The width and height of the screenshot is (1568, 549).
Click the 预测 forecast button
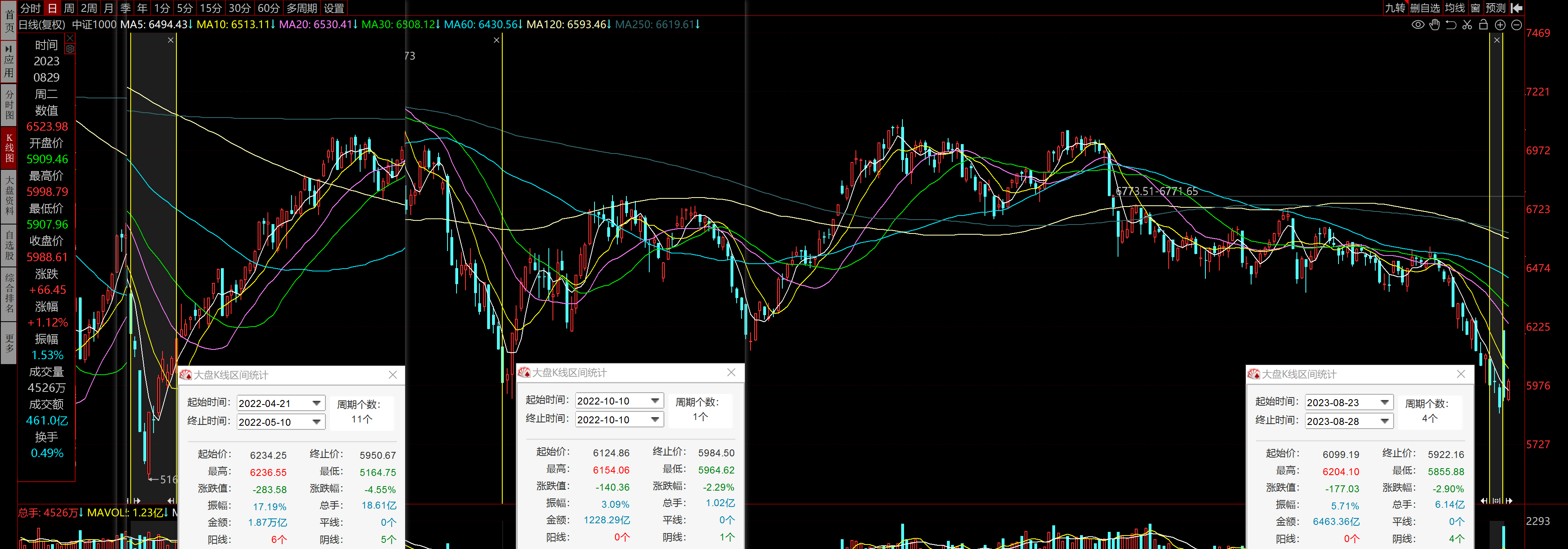1495,8
